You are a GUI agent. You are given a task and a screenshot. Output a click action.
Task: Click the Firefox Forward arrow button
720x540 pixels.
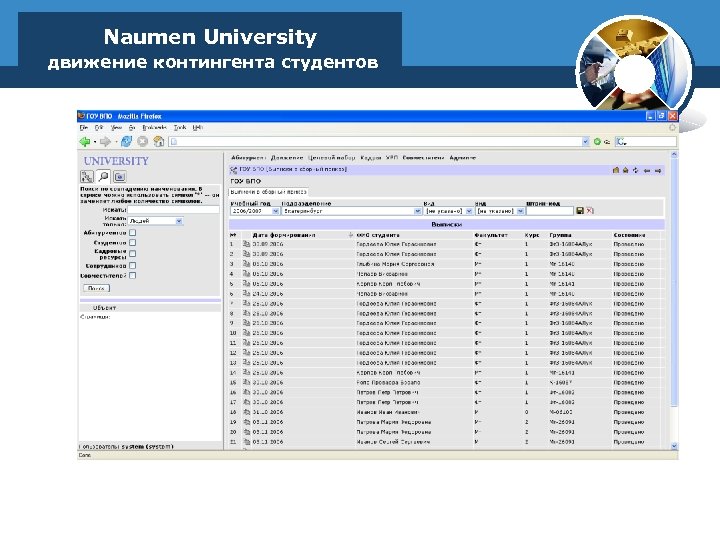click(105, 141)
